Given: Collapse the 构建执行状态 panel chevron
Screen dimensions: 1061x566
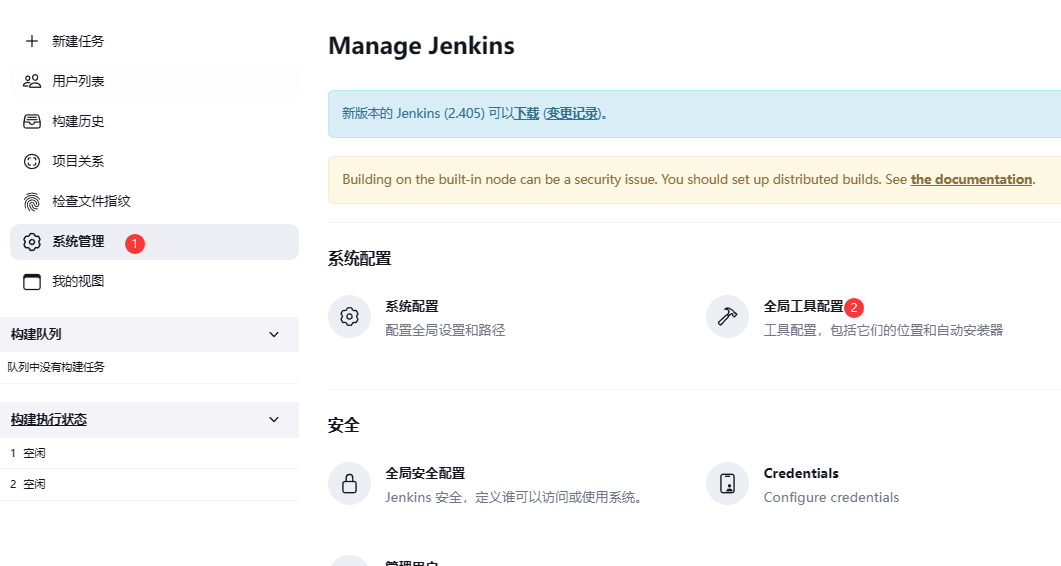Looking at the screenshot, I should 274,420.
